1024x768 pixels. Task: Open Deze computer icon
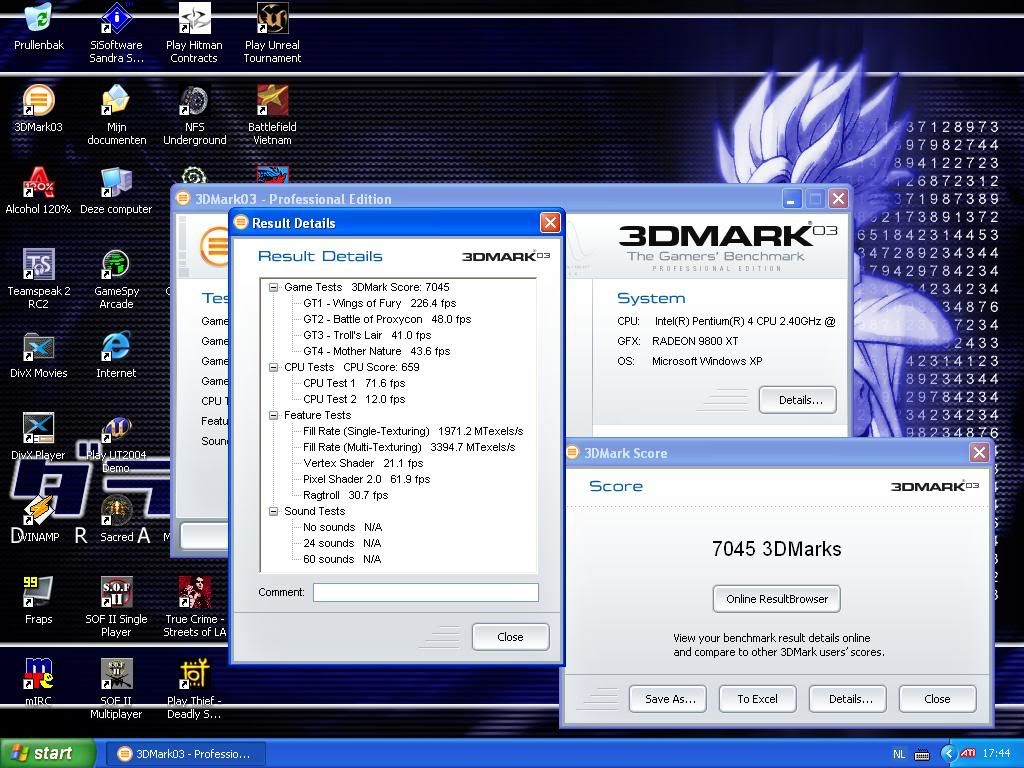point(116,191)
